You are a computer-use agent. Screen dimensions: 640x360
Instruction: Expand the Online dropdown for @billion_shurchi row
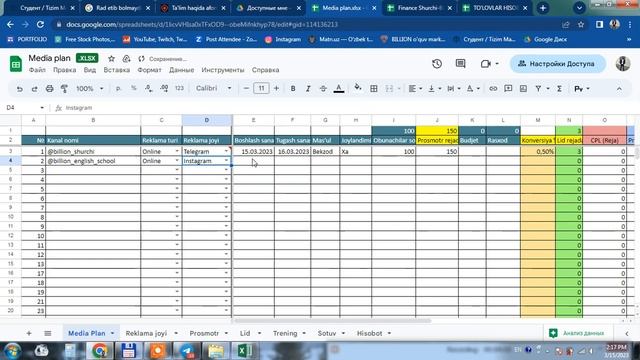(x=177, y=151)
